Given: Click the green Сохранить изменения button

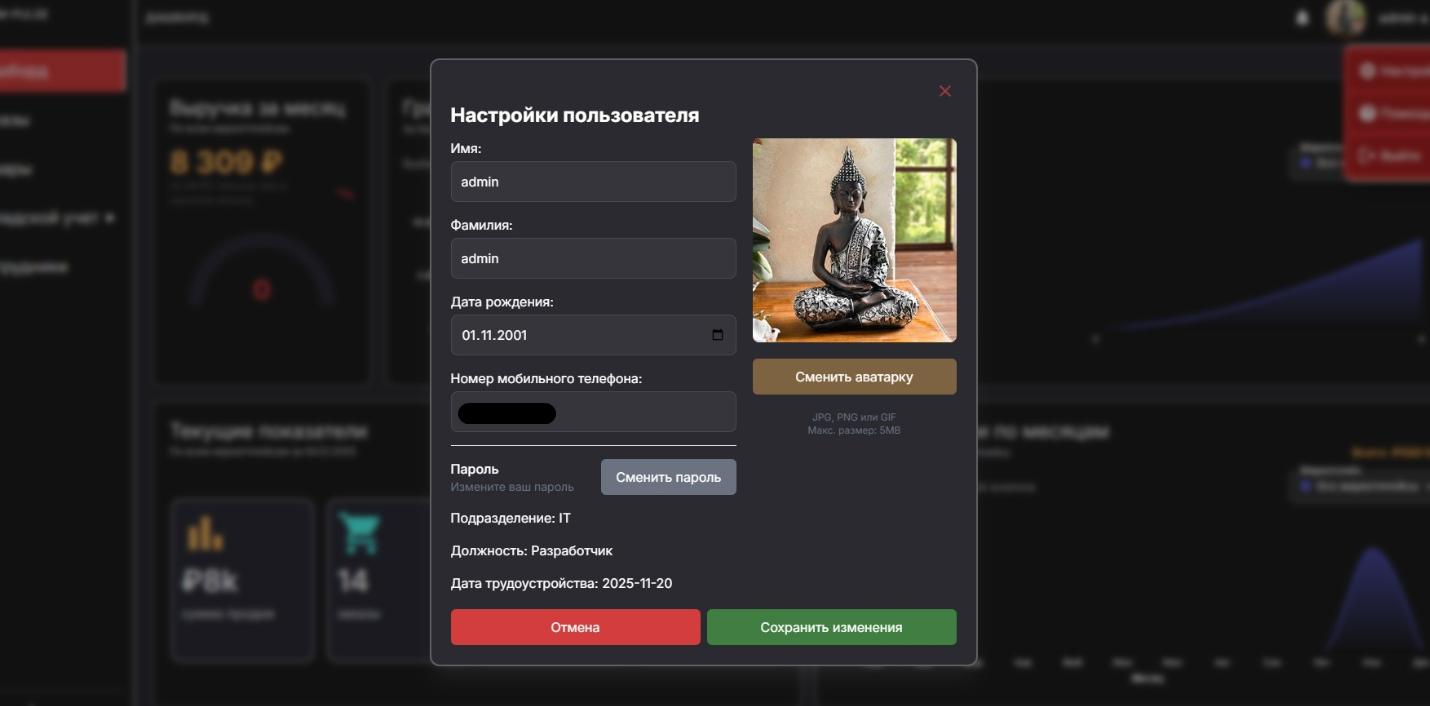Looking at the screenshot, I should point(831,627).
